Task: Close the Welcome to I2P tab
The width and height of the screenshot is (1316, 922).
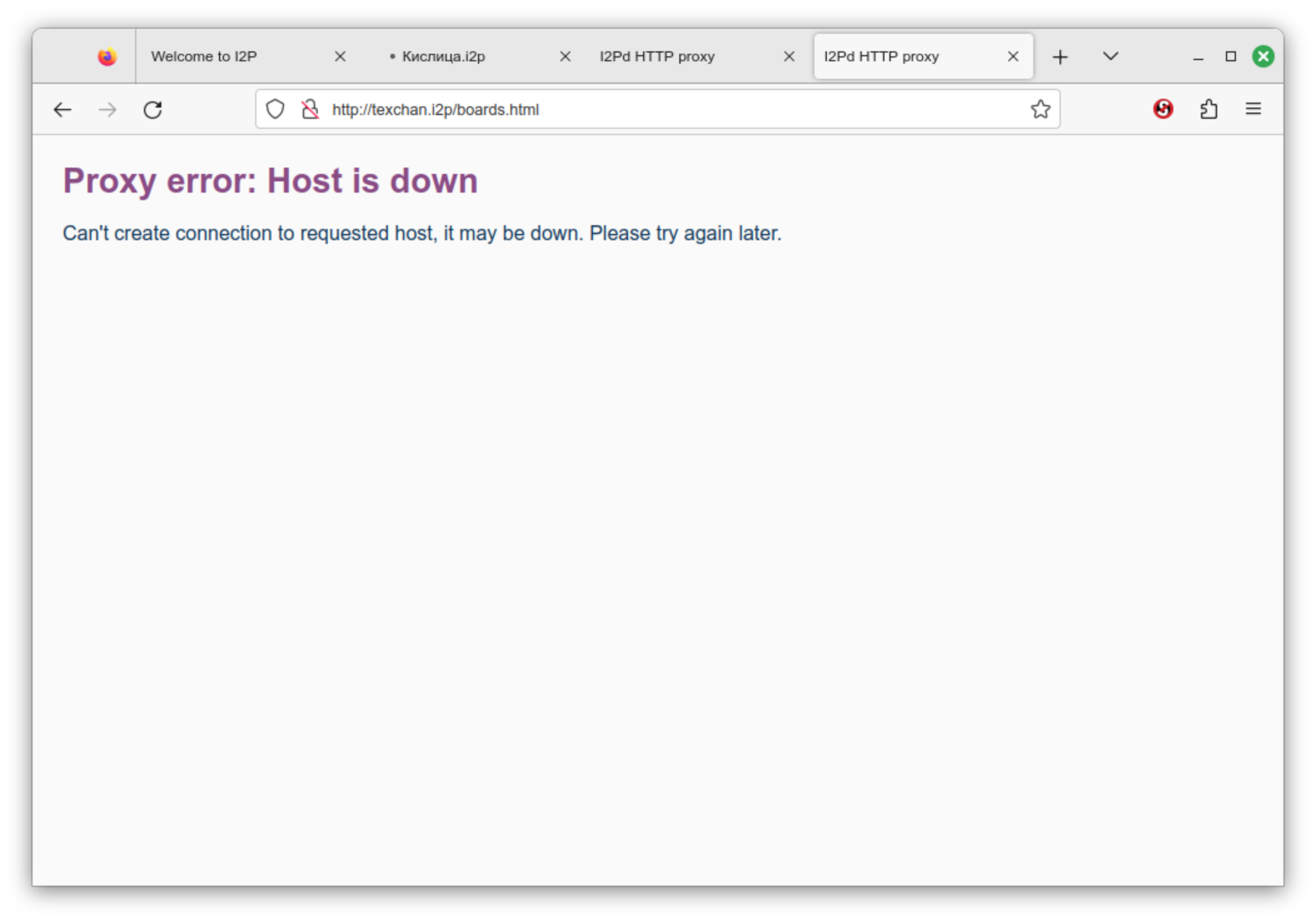Action: (x=340, y=57)
